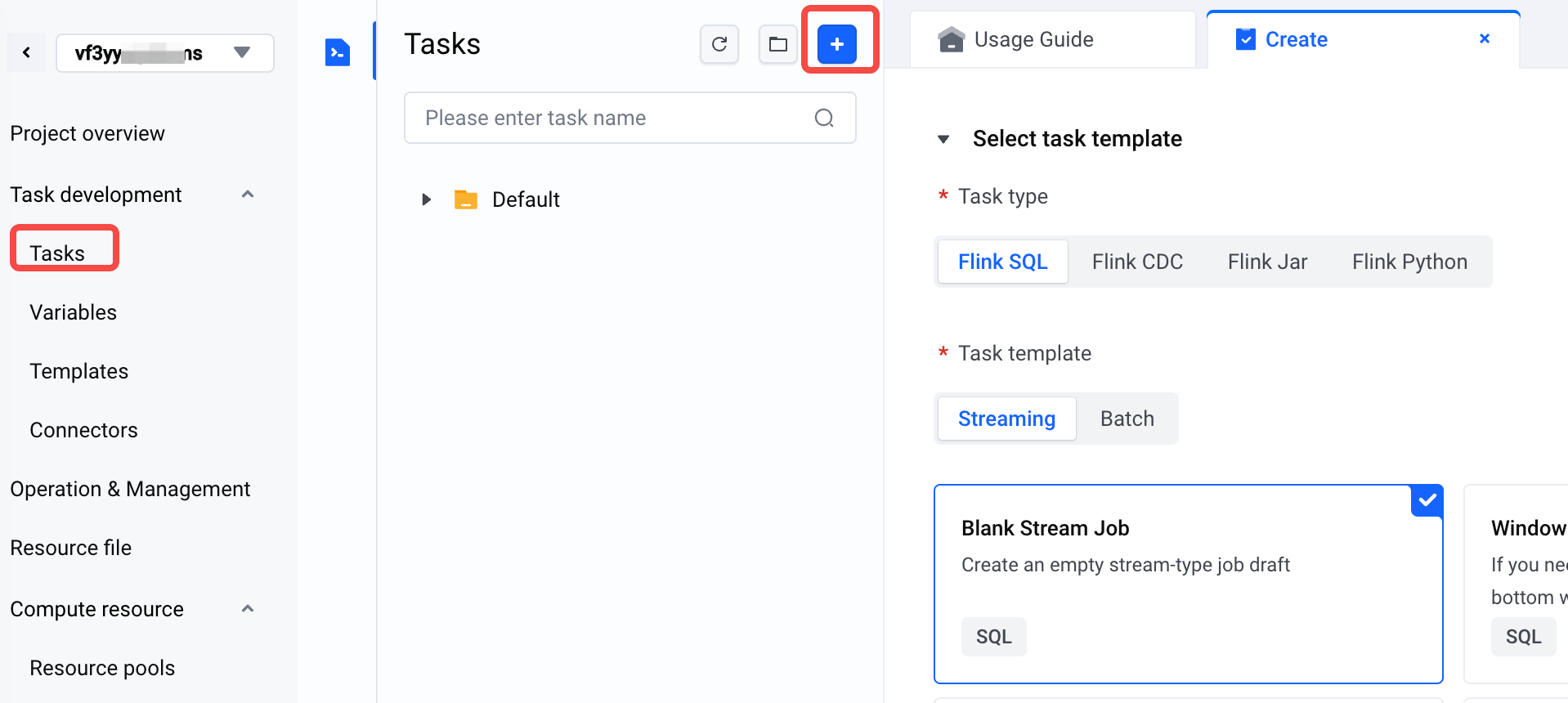Collapse the Task development menu section
1568x703 pixels.
[248, 195]
